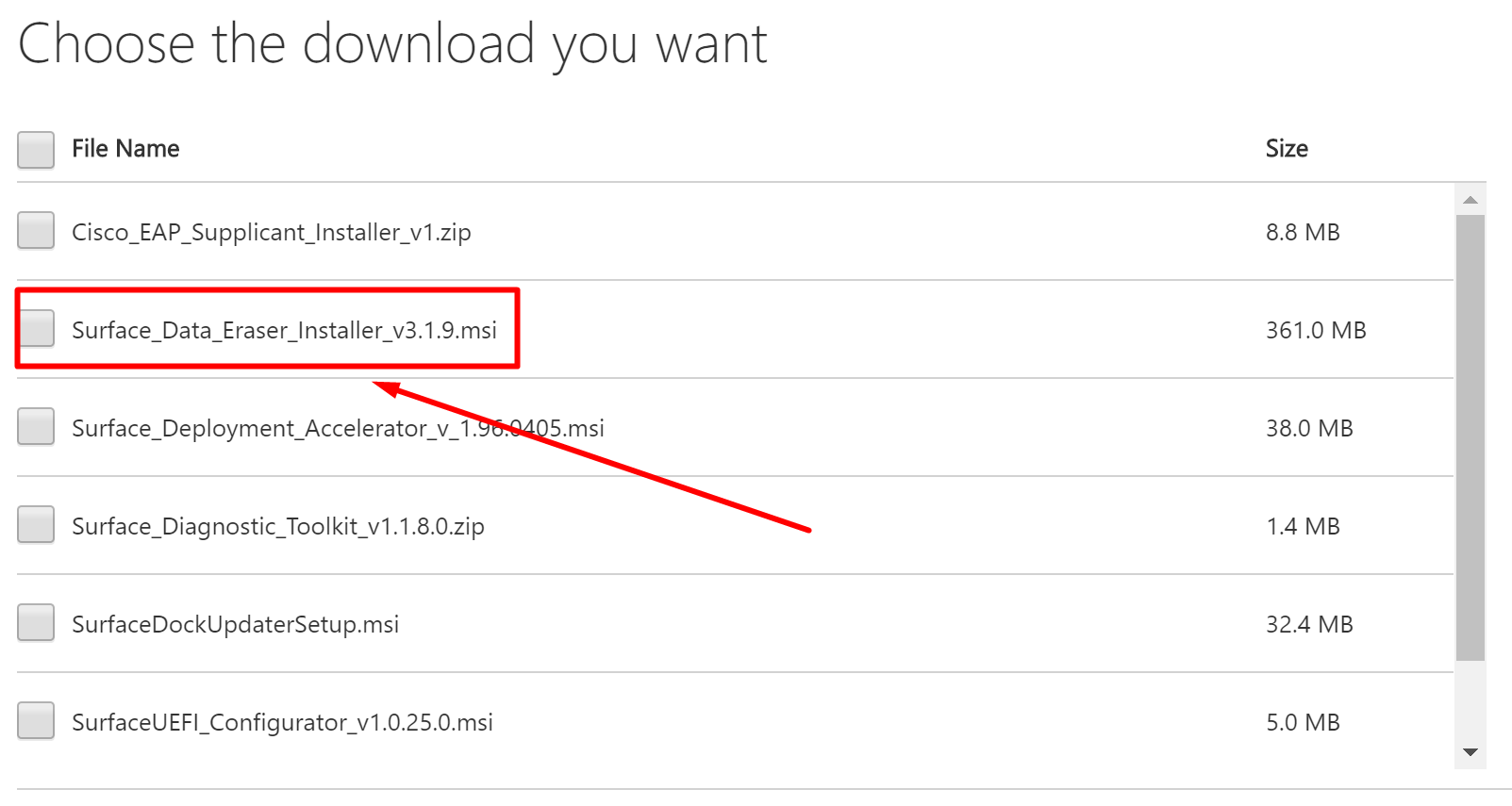Select the SurfaceDockUpdaterSetup.msi file name
Screen dimensions: 1512x806
pos(236,624)
